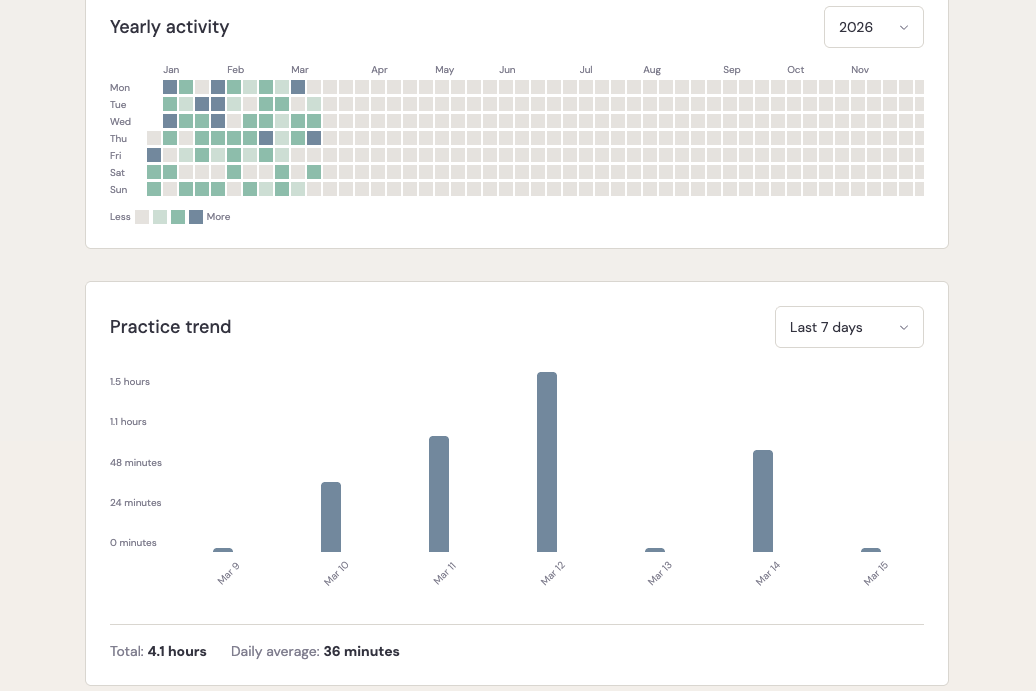Viewport: 1036px width, 691px height.
Task: Click the grey legend swatch beside Less
Action: [x=142, y=217]
